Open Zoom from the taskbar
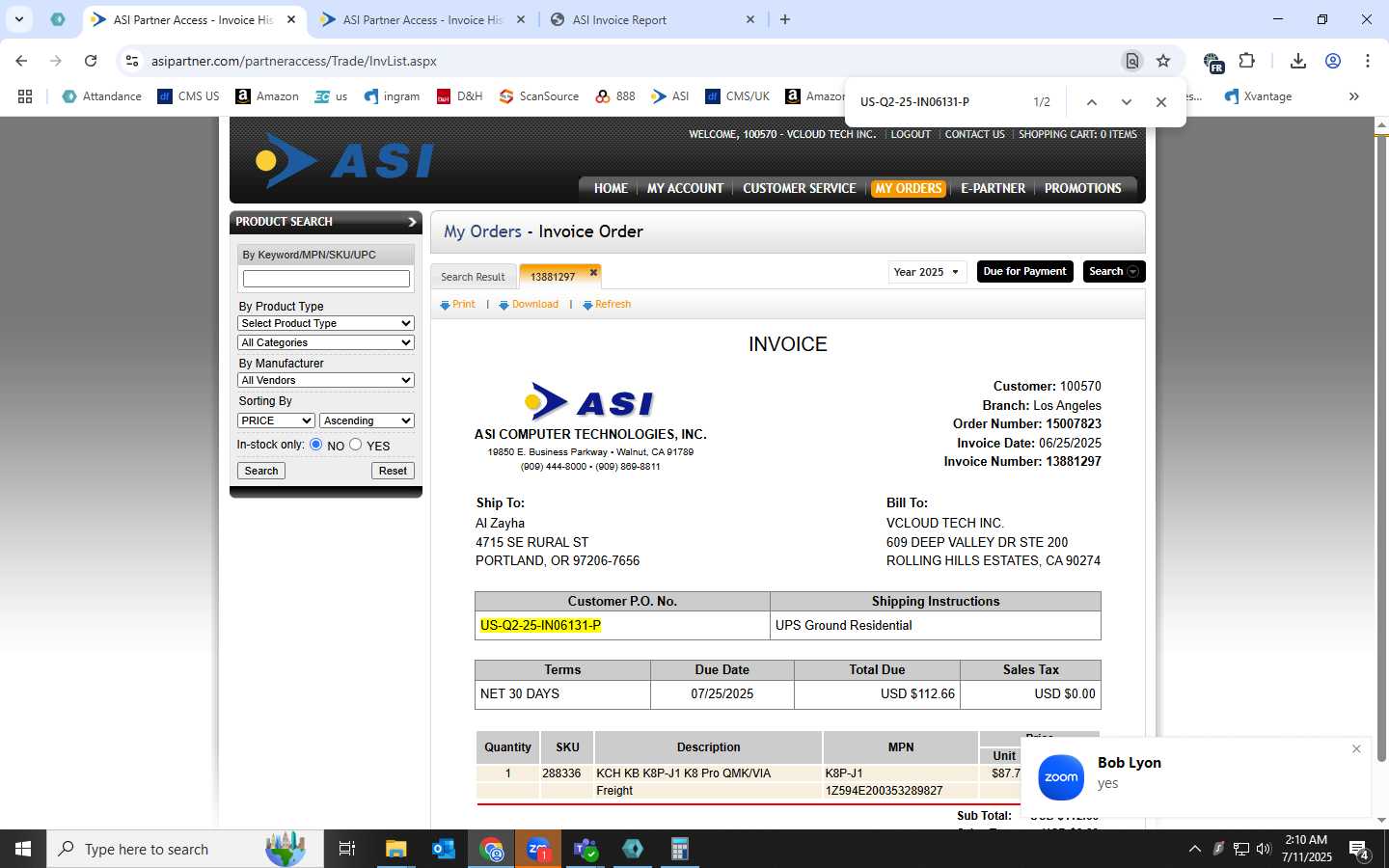The image size is (1389, 868). [x=538, y=849]
